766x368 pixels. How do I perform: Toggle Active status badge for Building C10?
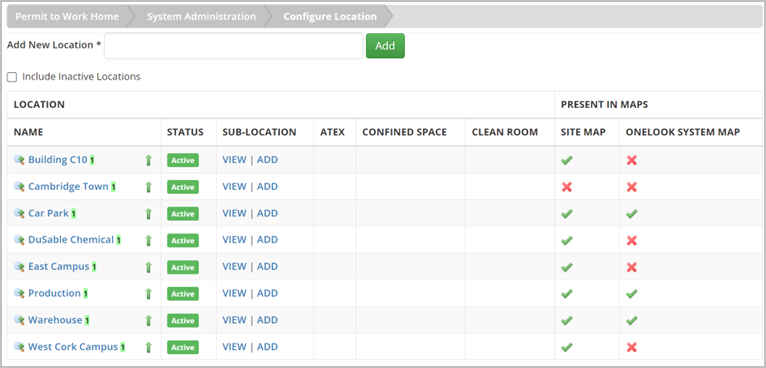(183, 160)
